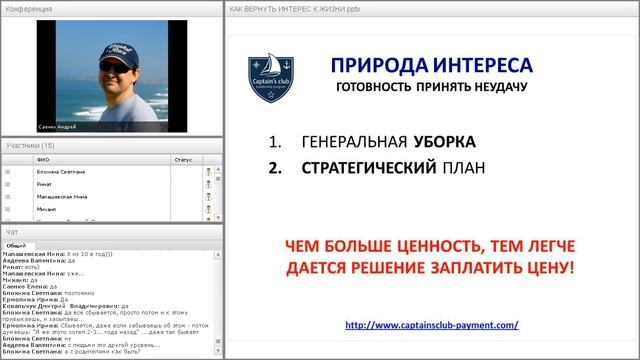Click the chat scrollbar down arrow
The image size is (640, 360).
click(218, 351)
